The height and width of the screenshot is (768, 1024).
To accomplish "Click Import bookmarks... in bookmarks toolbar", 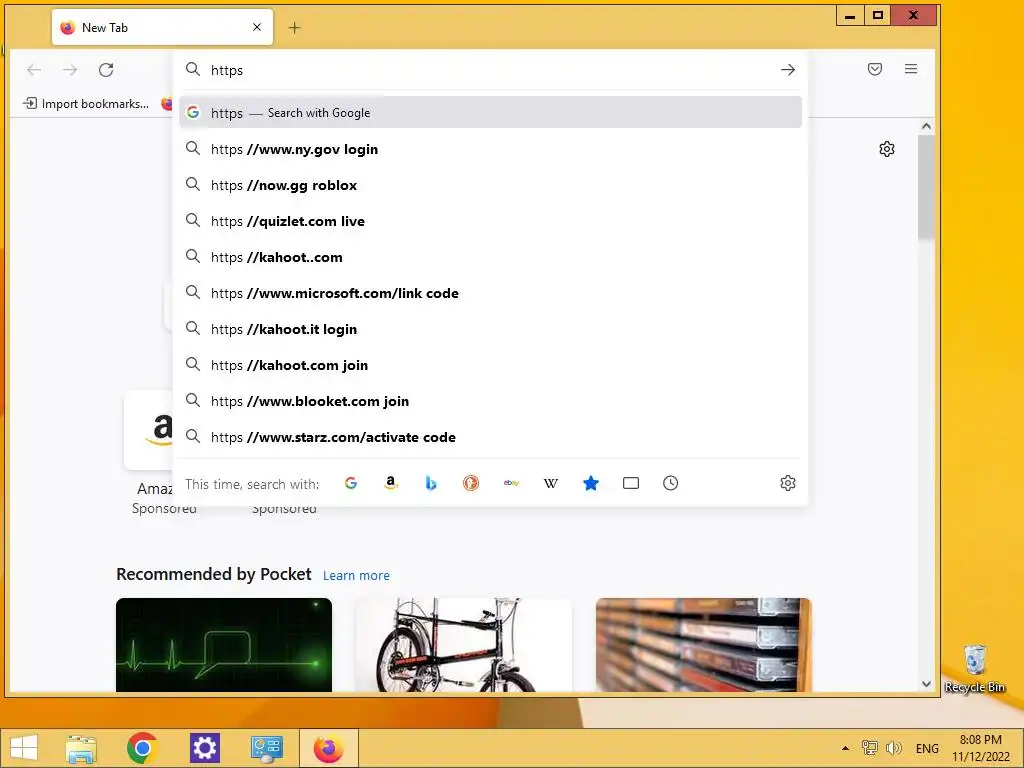I will [86, 104].
